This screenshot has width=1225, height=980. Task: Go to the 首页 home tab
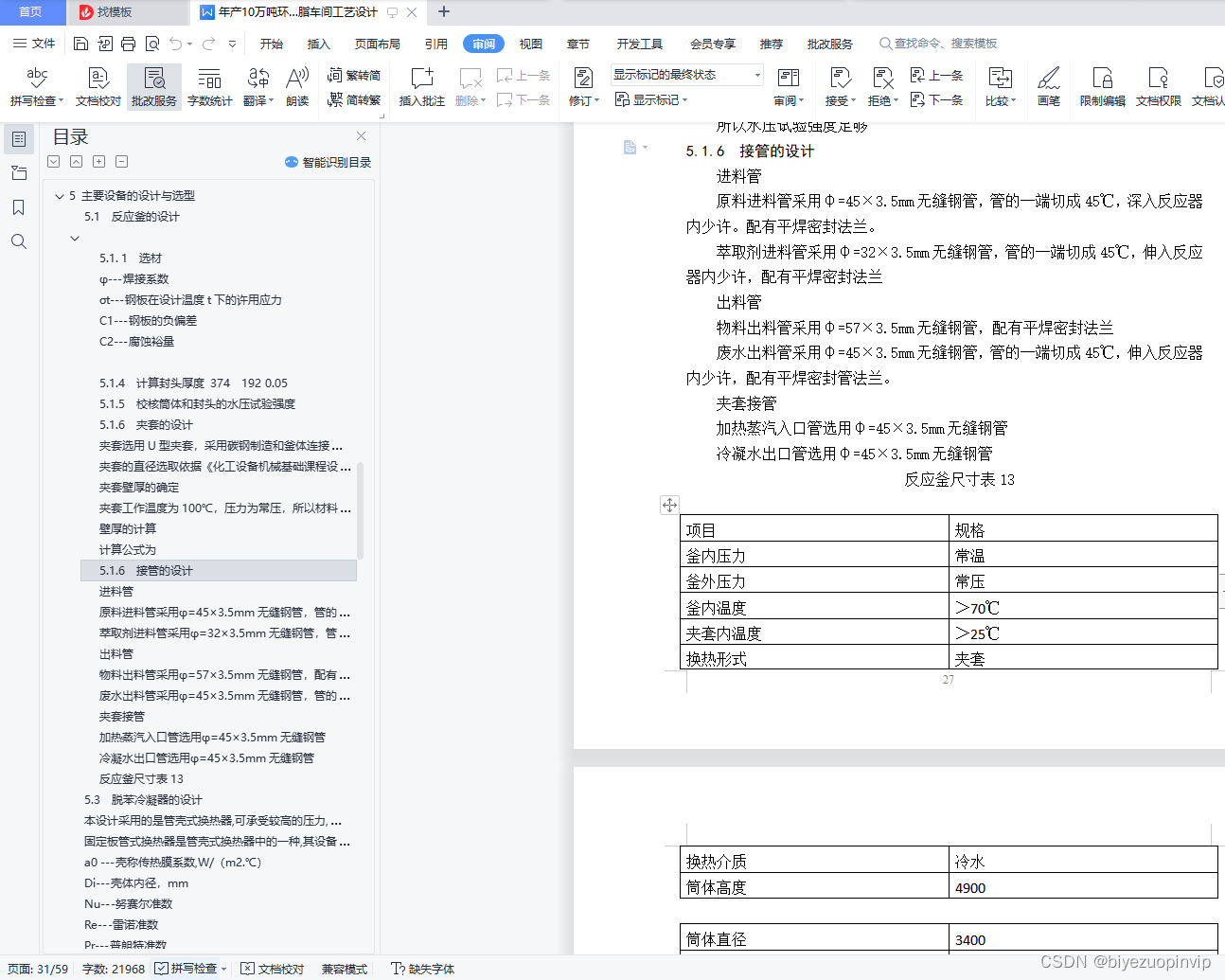click(30, 12)
